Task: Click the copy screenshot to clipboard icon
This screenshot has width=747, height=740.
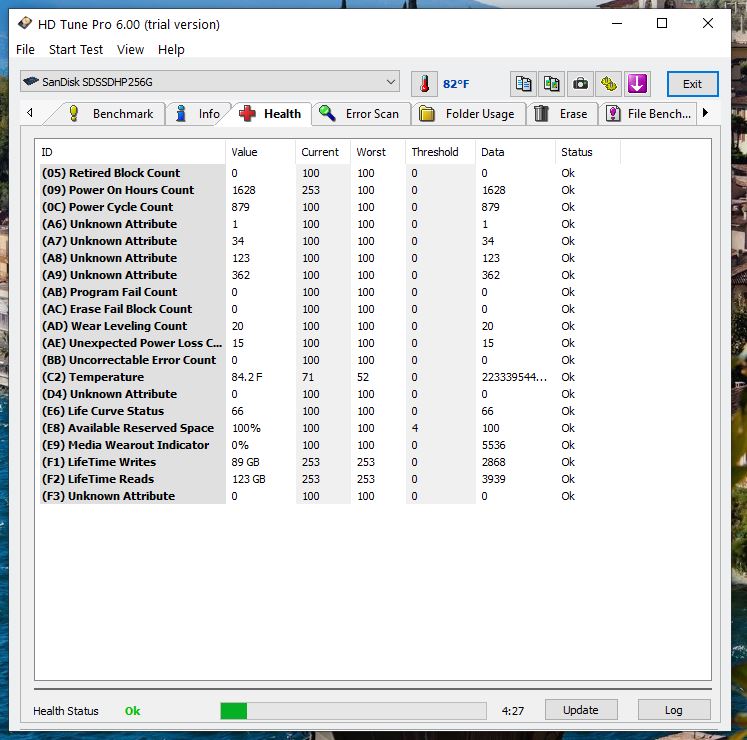Action: click(x=552, y=84)
